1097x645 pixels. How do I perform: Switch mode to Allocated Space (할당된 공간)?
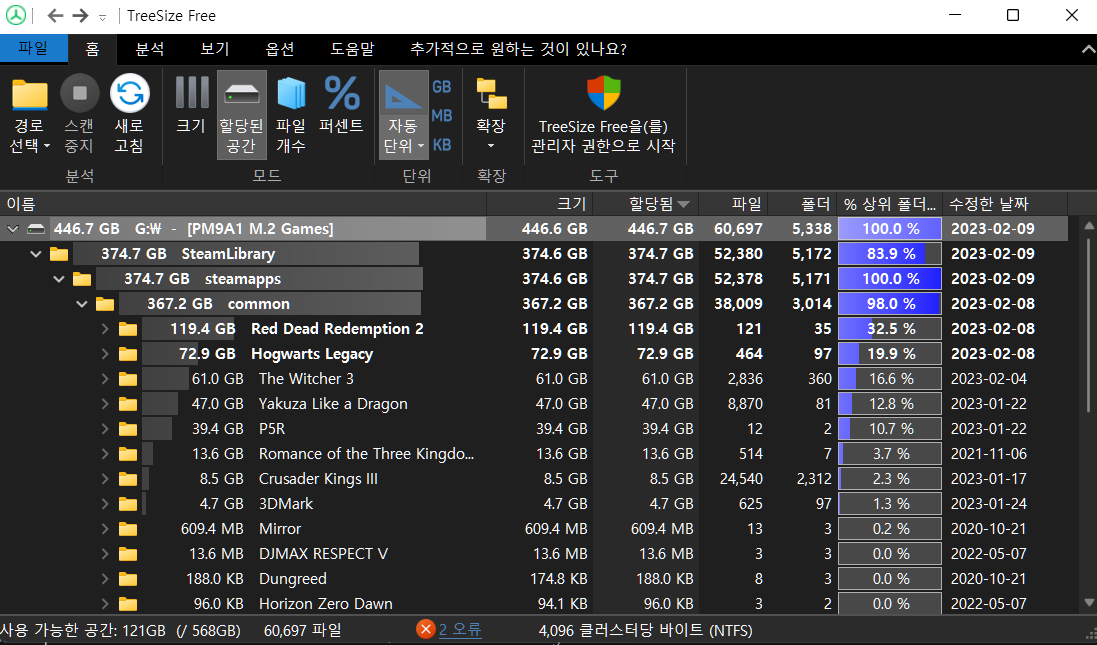241,115
